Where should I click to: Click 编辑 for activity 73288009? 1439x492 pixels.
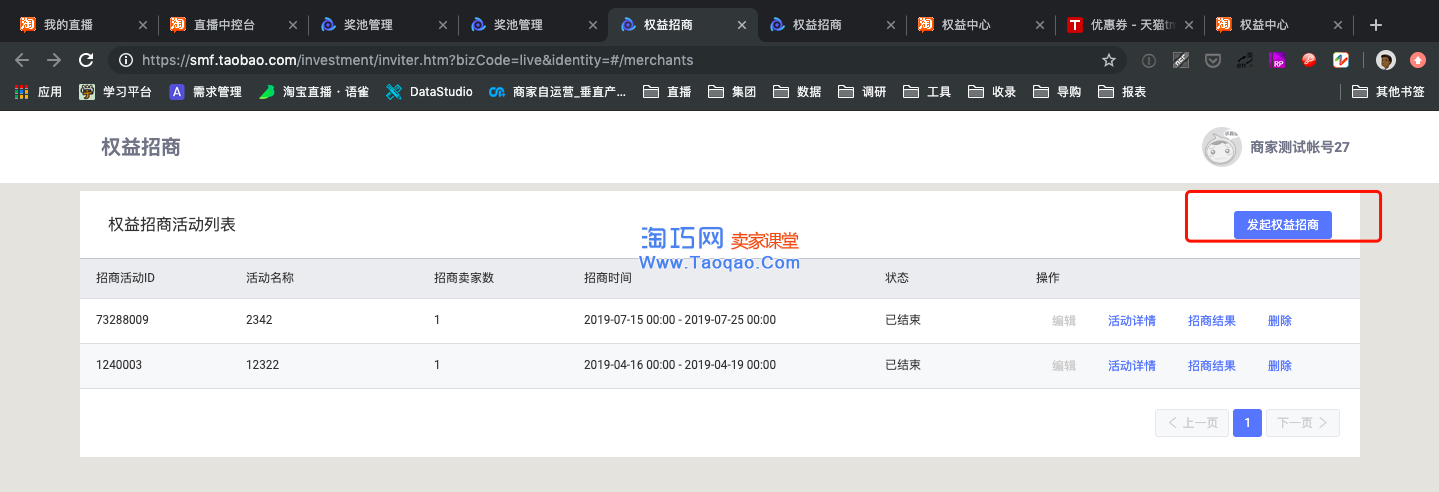[x=1064, y=321]
